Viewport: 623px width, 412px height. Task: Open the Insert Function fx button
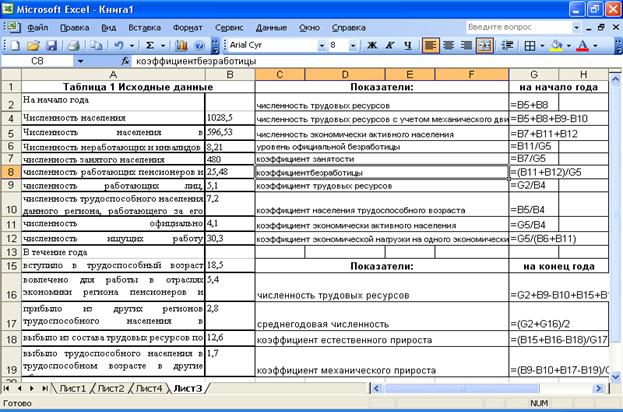[125, 61]
